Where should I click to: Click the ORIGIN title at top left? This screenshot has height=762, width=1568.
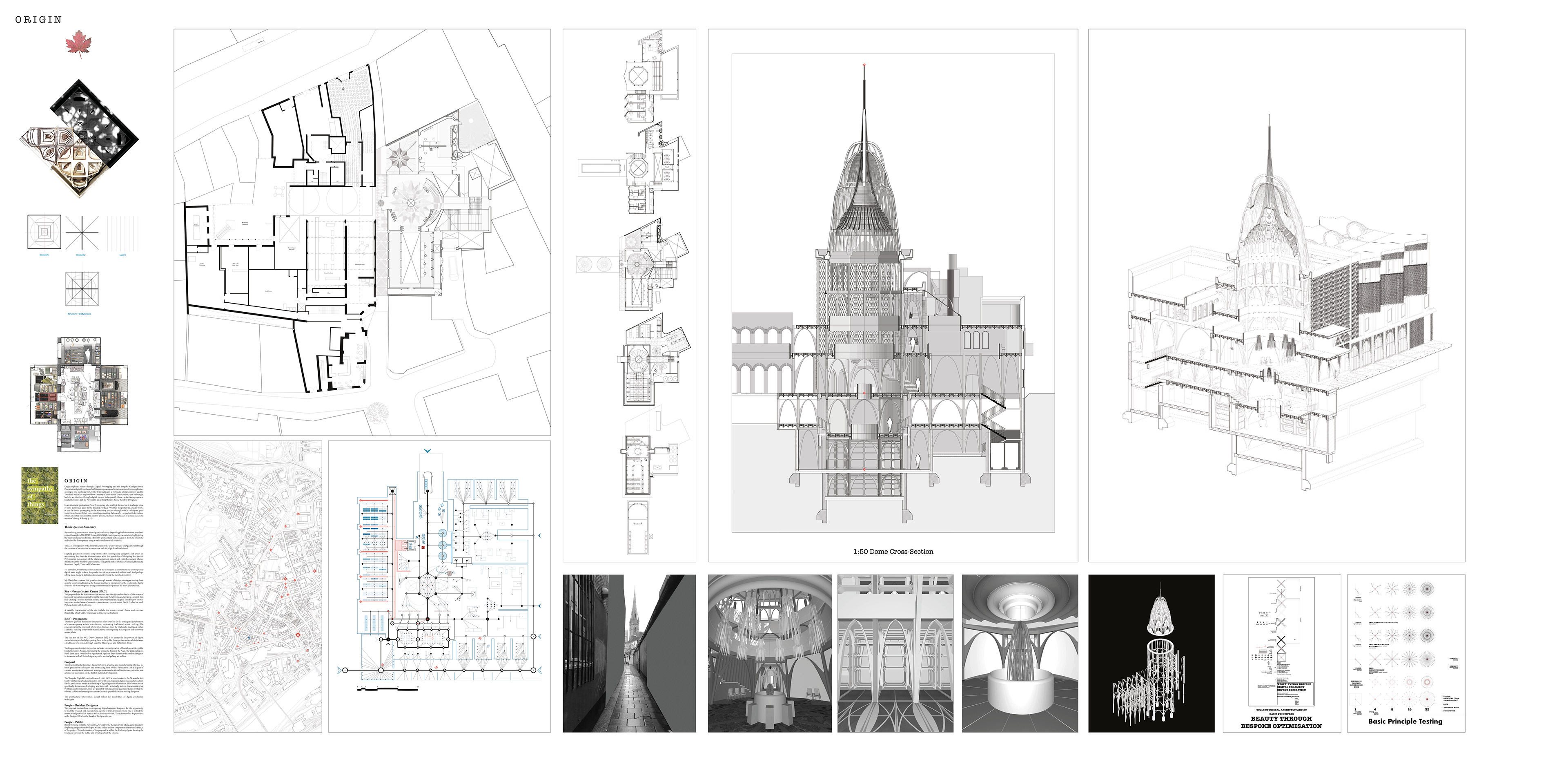pyautogui.click(x=38, y=20)
